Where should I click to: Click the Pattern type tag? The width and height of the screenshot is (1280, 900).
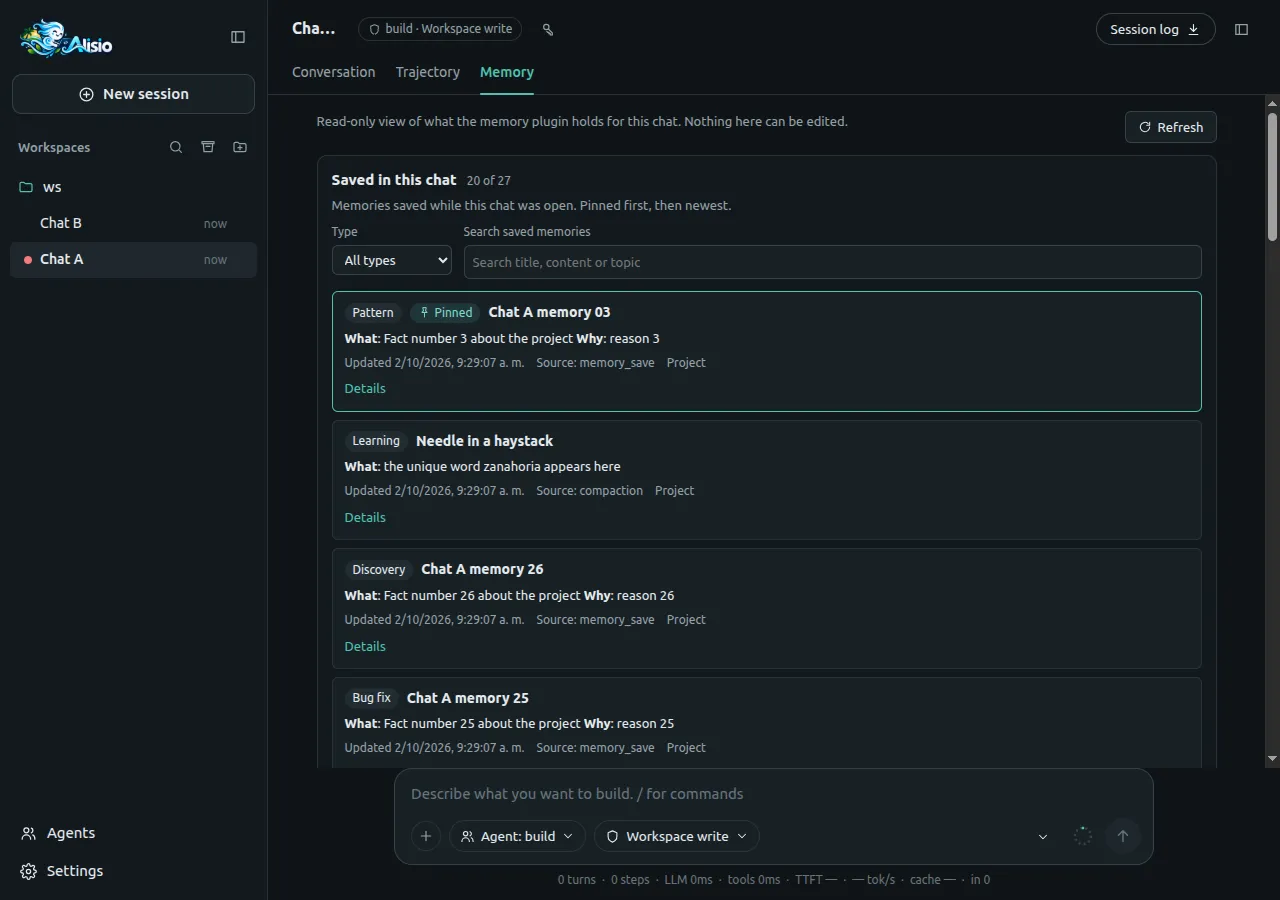373,313
